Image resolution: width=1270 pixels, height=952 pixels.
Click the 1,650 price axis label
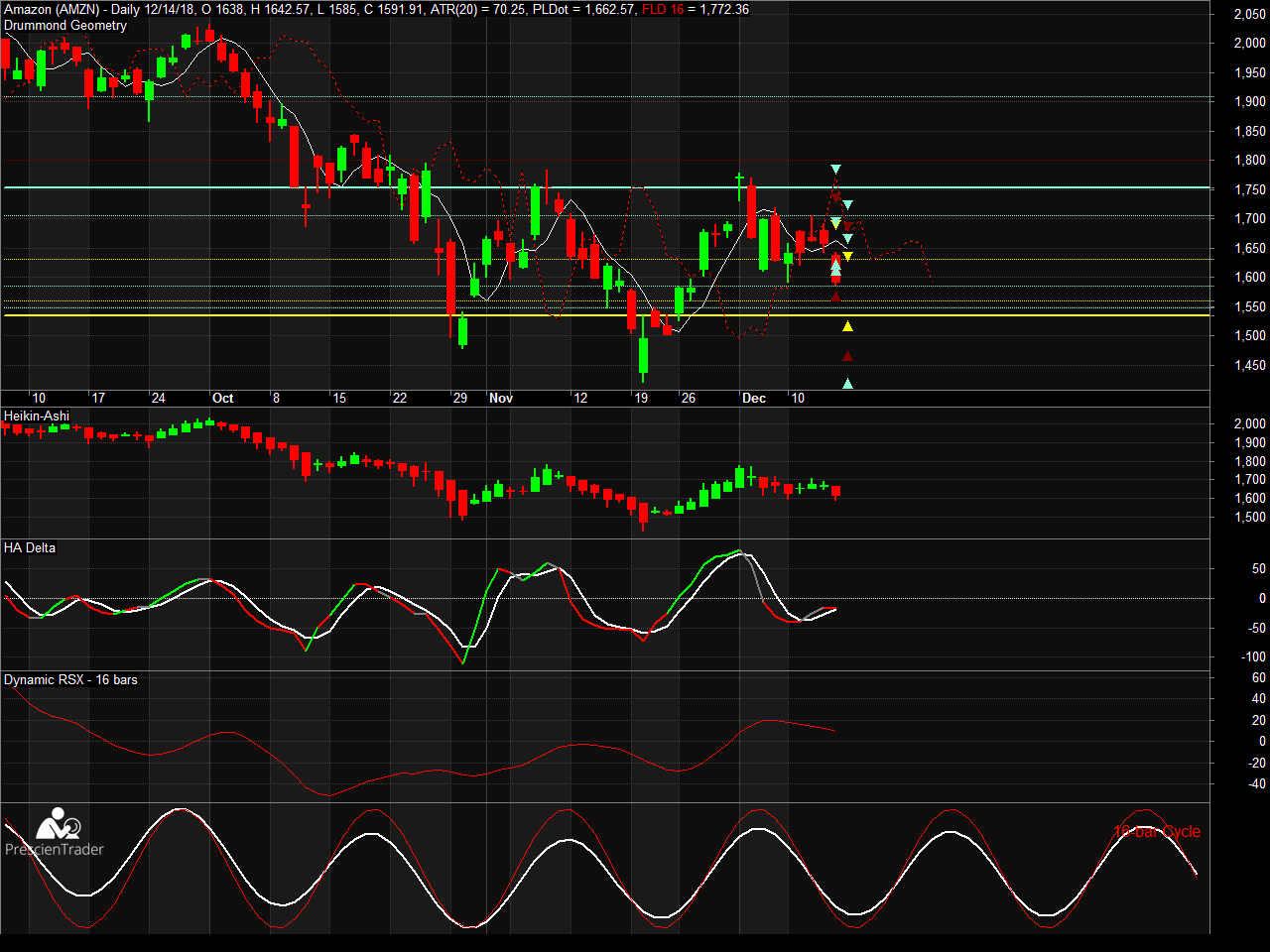(1249, 248)
